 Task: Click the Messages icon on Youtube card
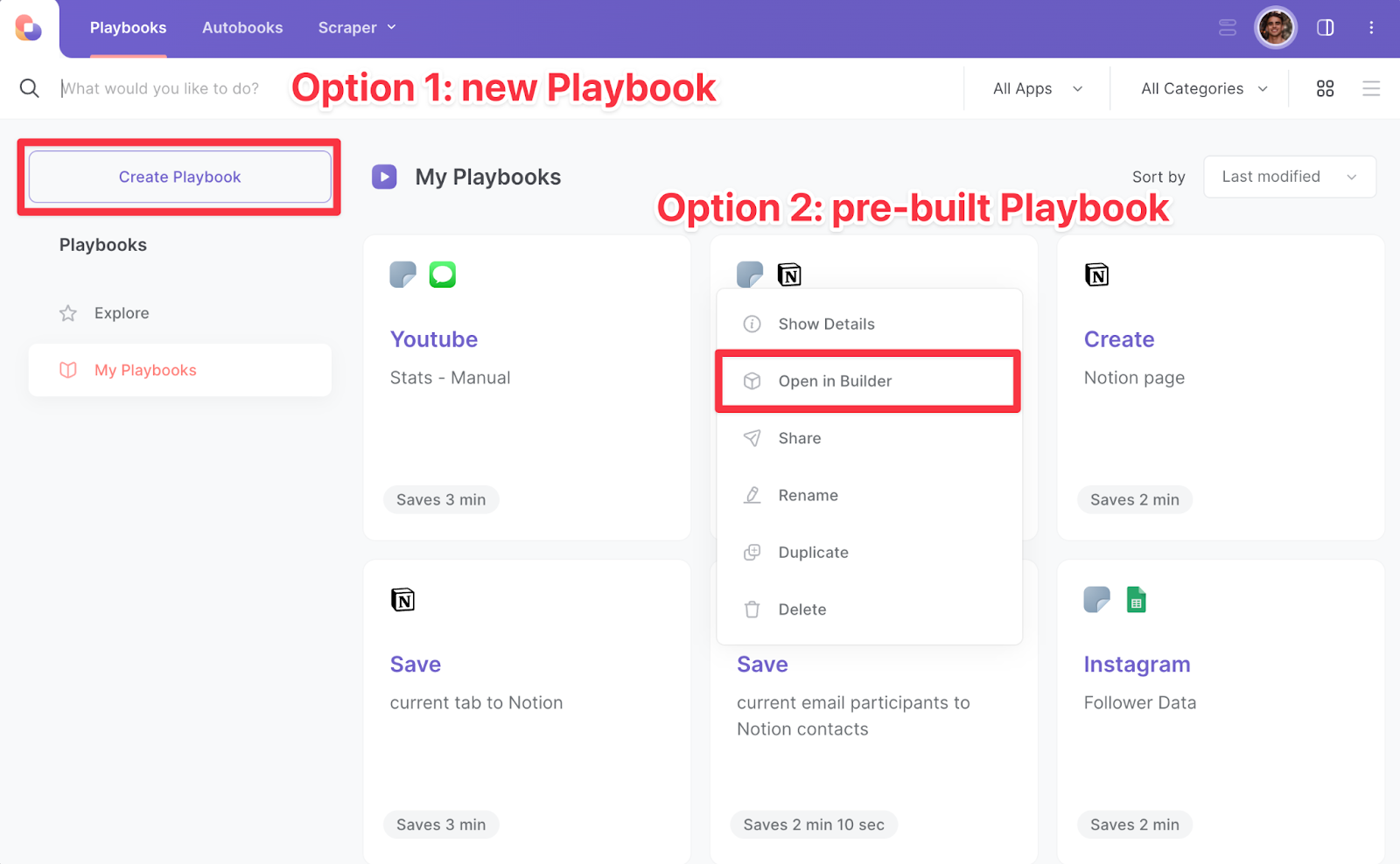pos(442,275)
